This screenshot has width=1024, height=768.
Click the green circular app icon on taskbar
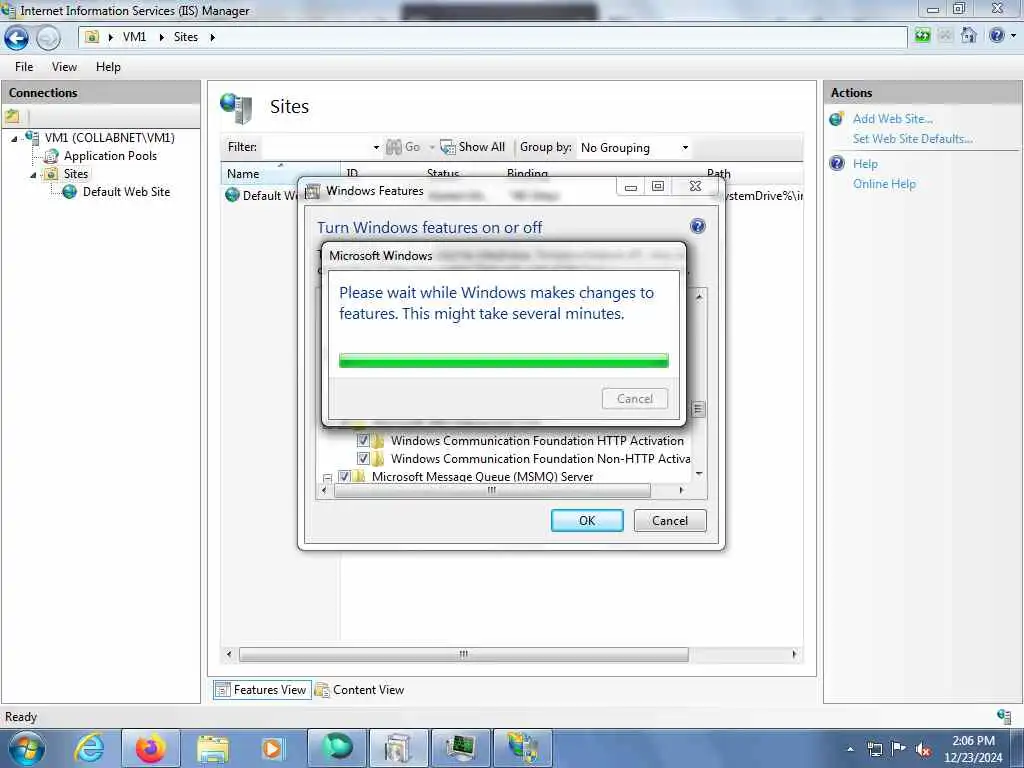[x=338, y=746]
